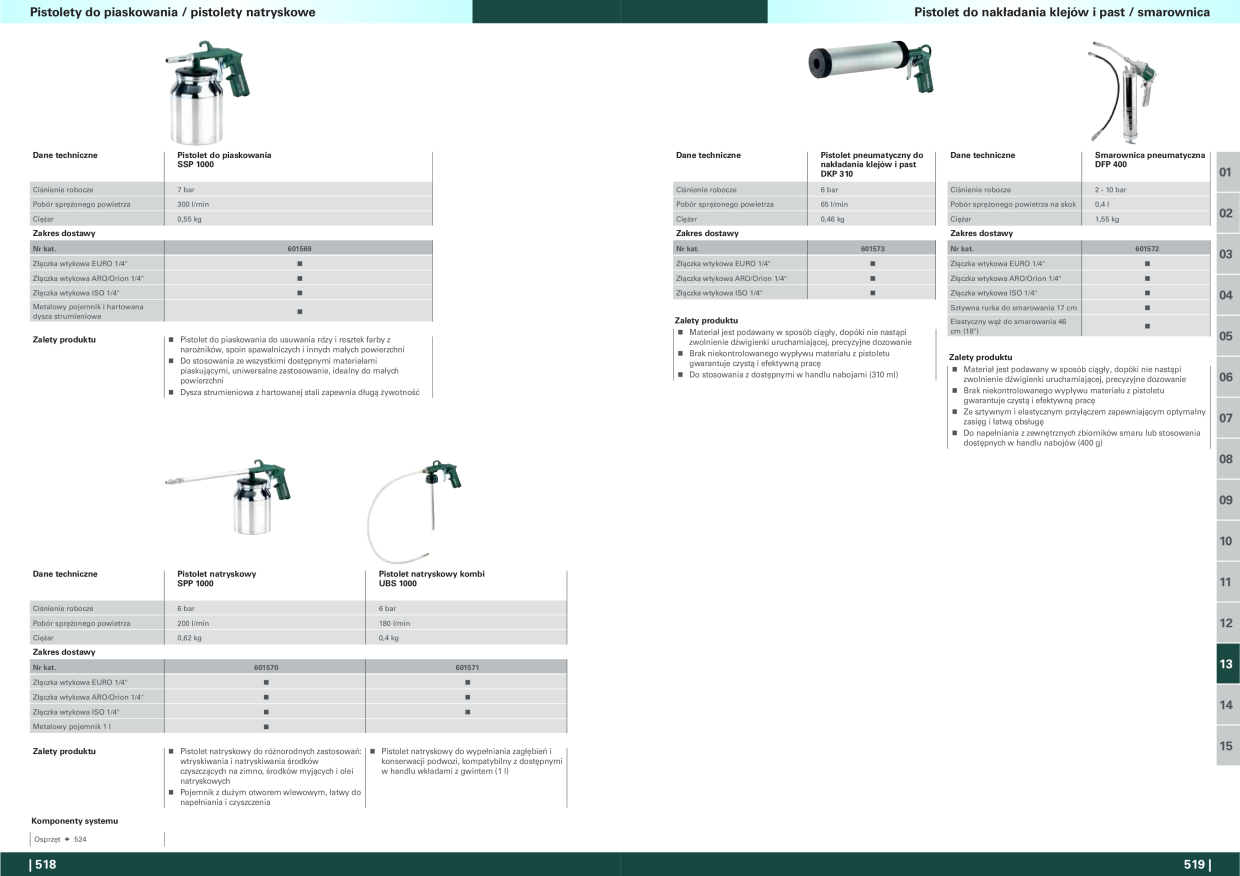Viewport: 1240px width, 876px height.
Task: Click the '7 bar' pressure value for SSP 1000
Action: 186,190
